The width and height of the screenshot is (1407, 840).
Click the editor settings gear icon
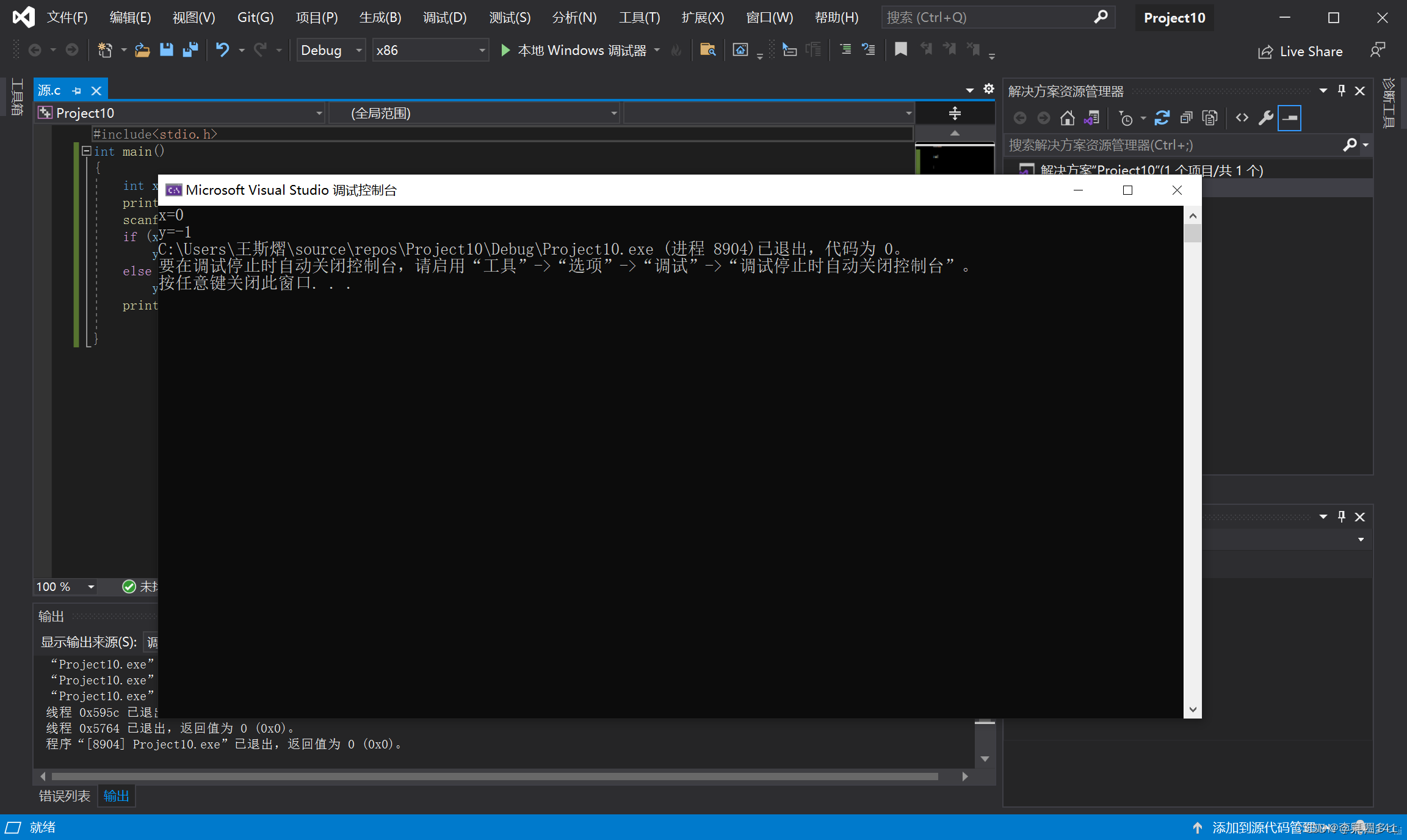point(989,89)
